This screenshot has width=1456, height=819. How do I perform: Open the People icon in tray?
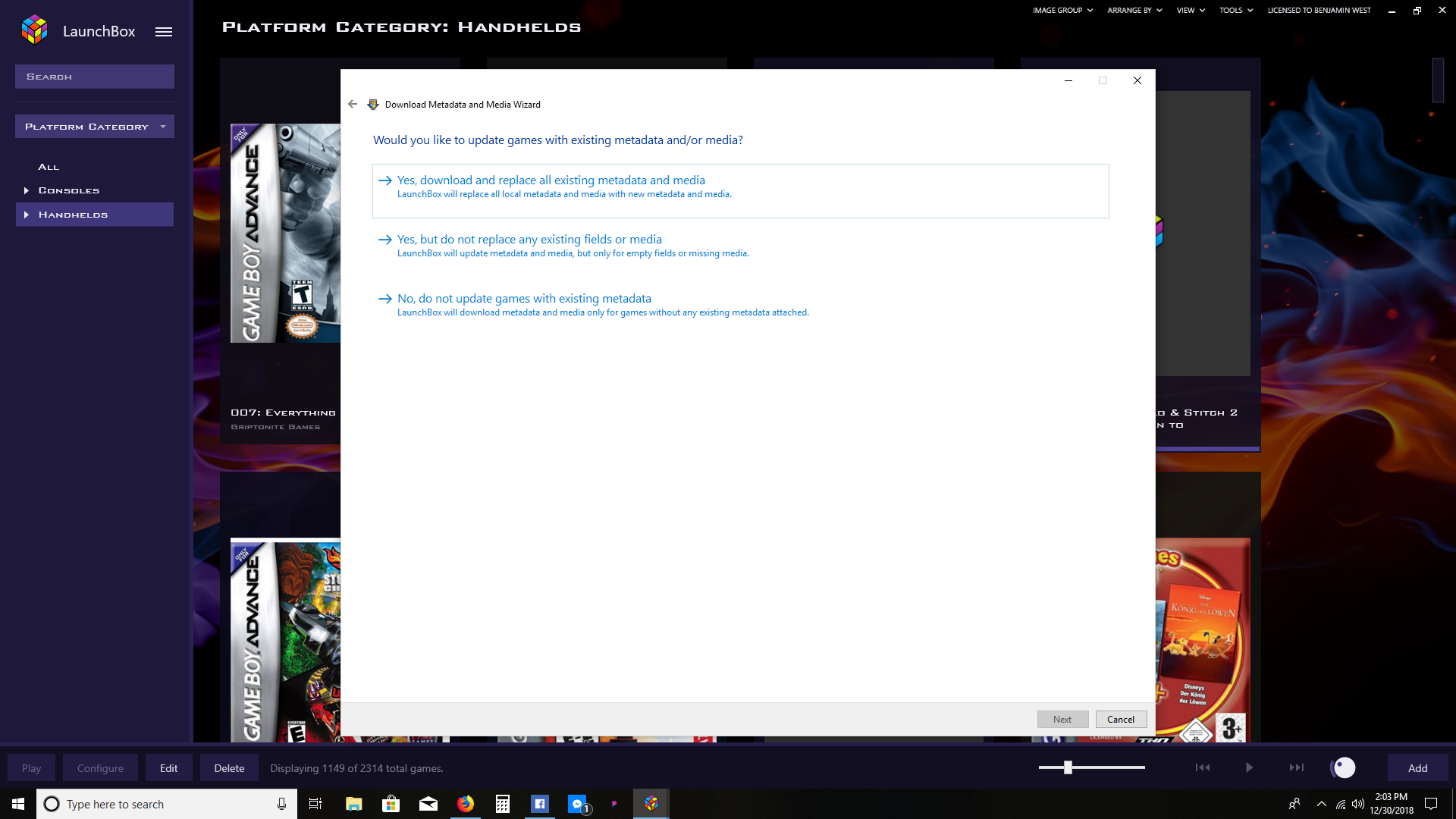point(1294,804)
